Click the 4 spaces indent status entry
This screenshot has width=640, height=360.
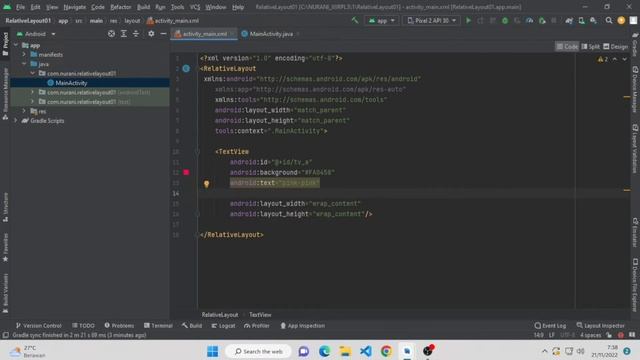[x=591, y=335]
